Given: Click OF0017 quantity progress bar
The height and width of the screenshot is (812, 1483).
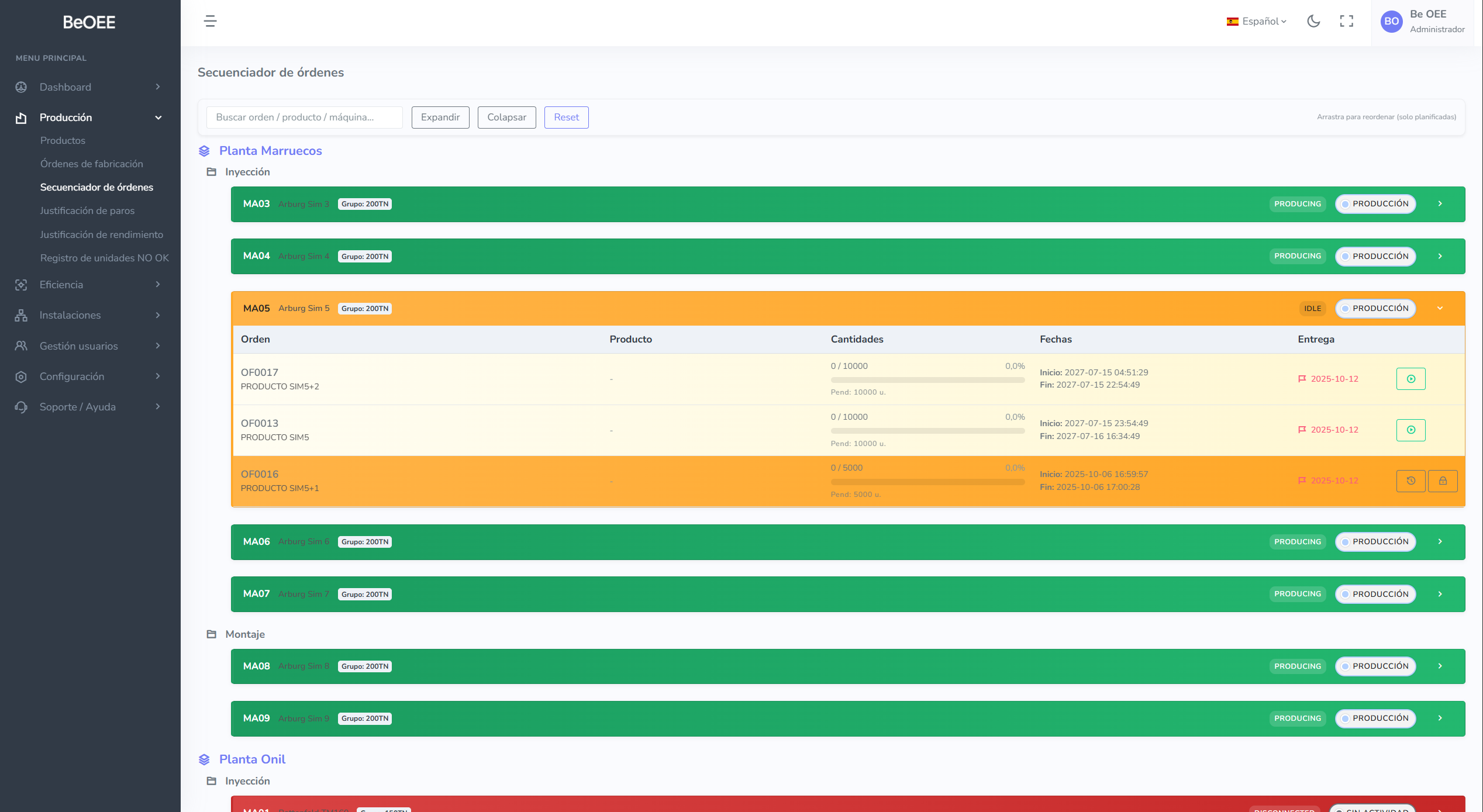Looking at the screenshot, I should point(927,380).
